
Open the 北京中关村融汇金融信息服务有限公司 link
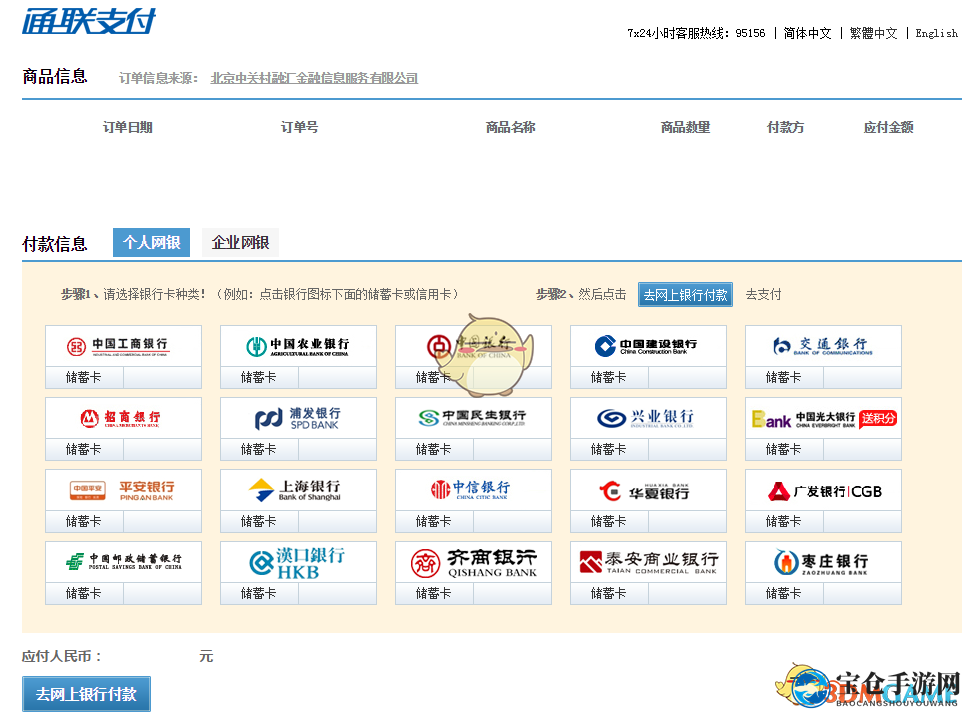[314, 78]
